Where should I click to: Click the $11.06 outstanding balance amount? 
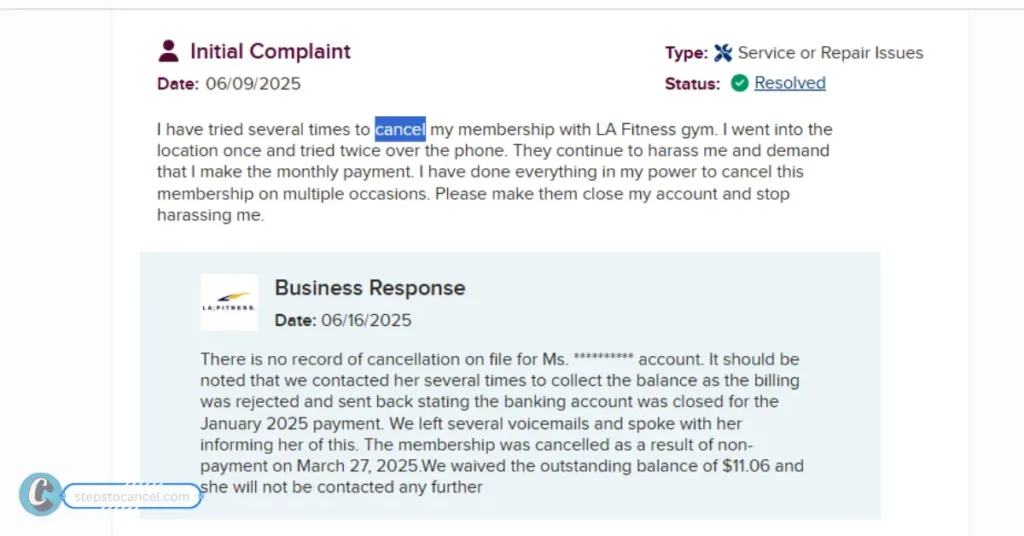pos(772,466)
